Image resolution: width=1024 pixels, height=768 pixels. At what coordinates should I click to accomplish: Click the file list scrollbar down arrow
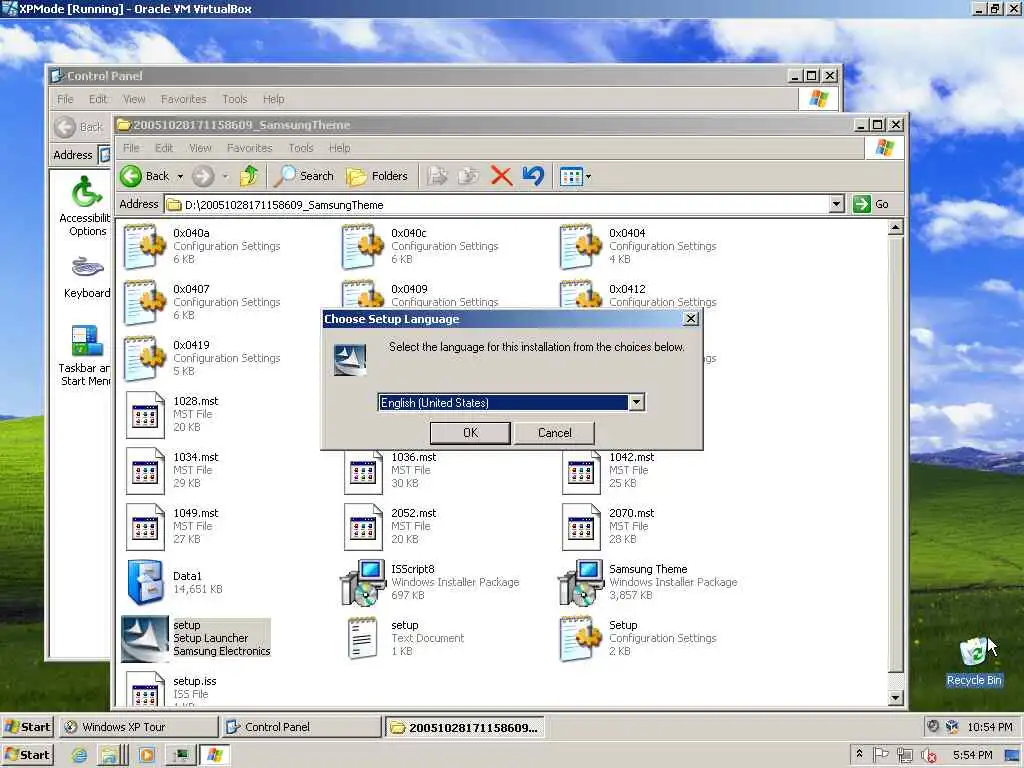point(895,697)
